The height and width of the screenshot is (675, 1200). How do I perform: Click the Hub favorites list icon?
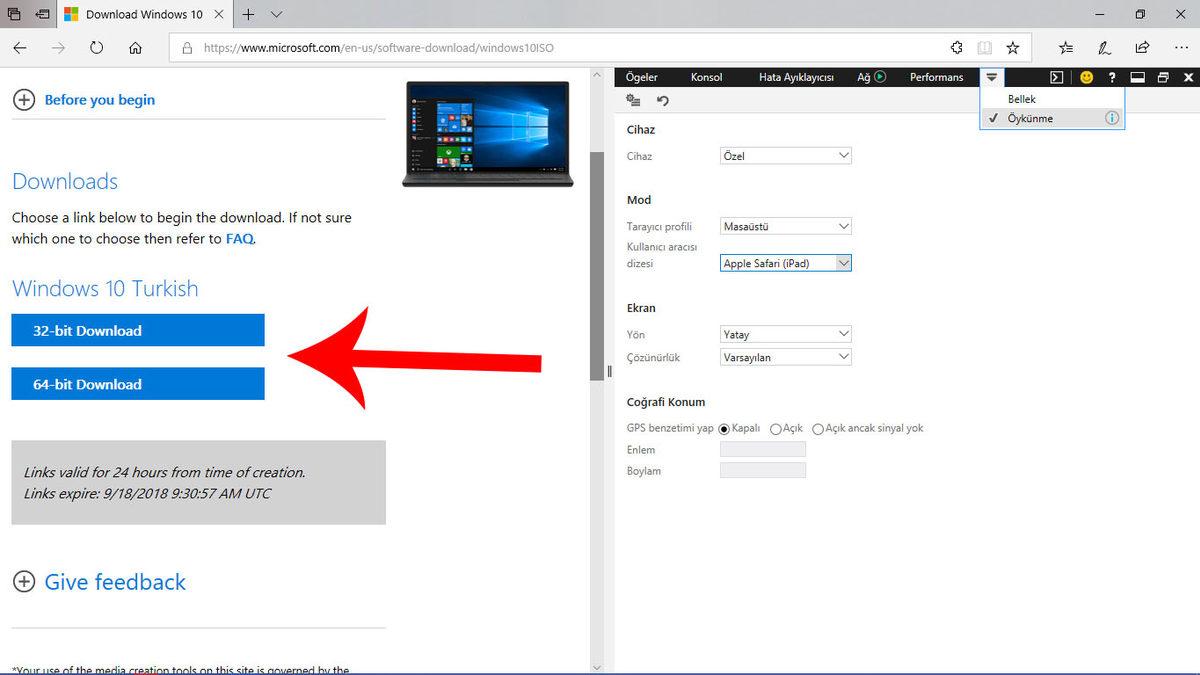[1066, 47]
